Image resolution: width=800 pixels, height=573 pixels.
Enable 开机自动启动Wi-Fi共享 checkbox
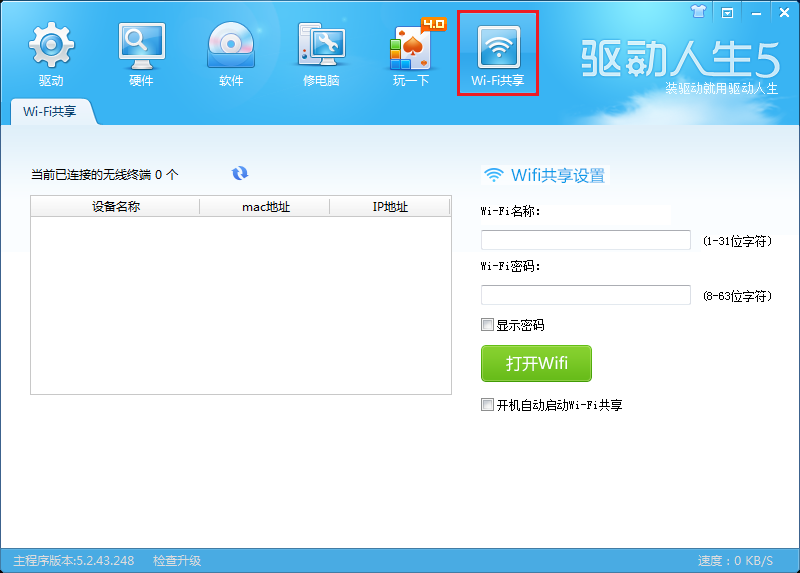(x=487, y=405)
